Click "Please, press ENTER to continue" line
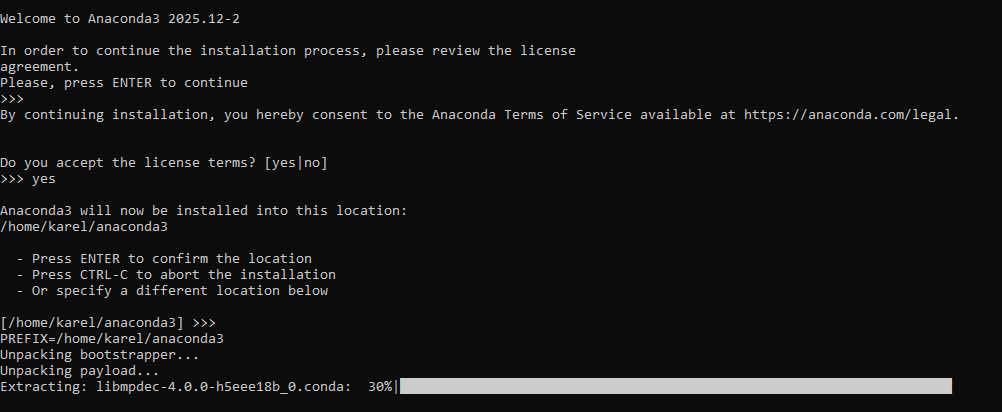Image resolution: width=1002 pixels, height=412 pixels. [x=124, y=82]
